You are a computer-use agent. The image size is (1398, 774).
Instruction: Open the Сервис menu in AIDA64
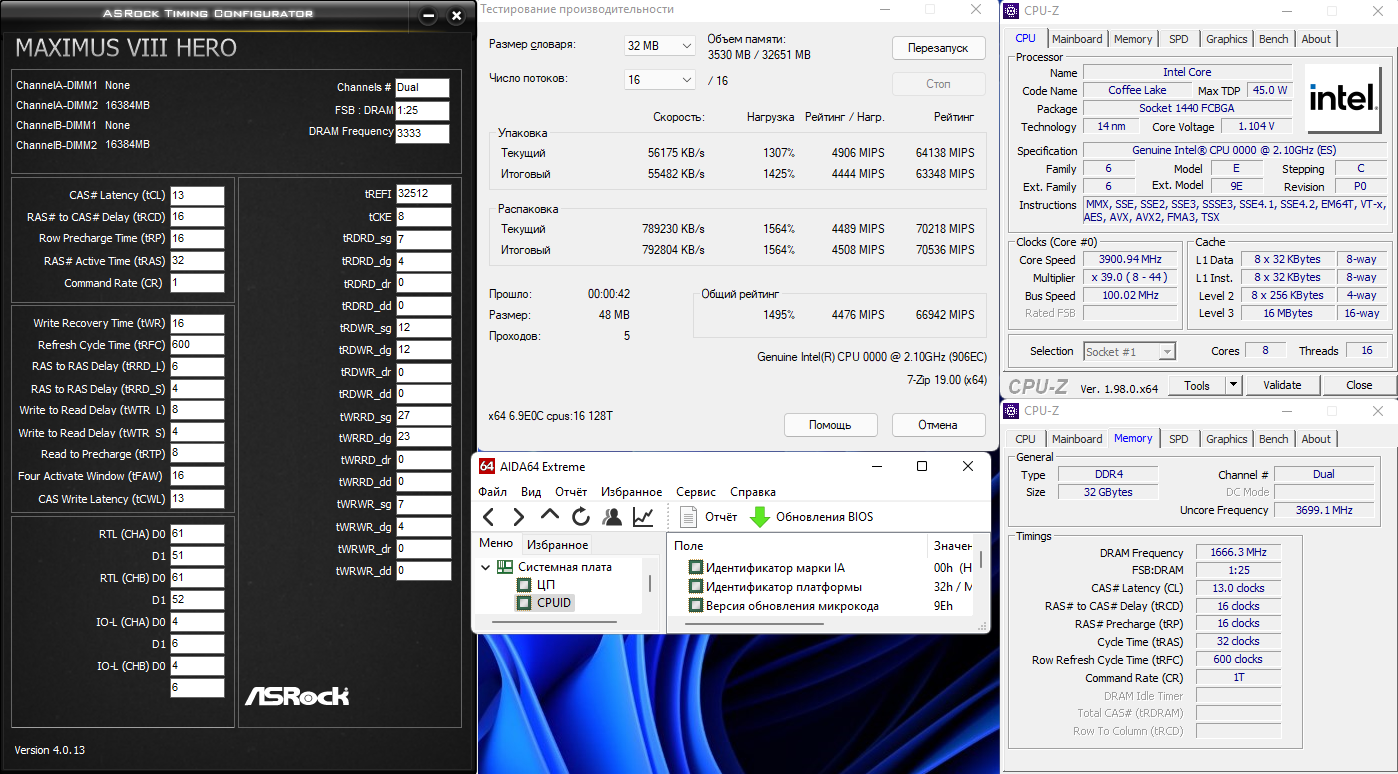pos(696,492)
